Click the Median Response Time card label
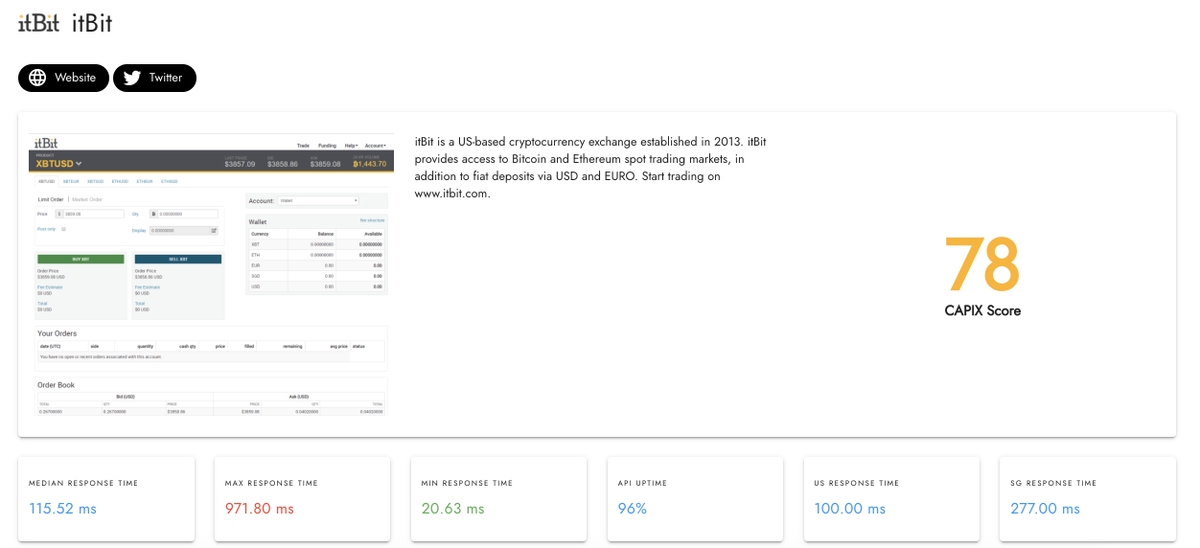Image resolution: width=1200 pixels, height=548 pixels. click(83, 483)
